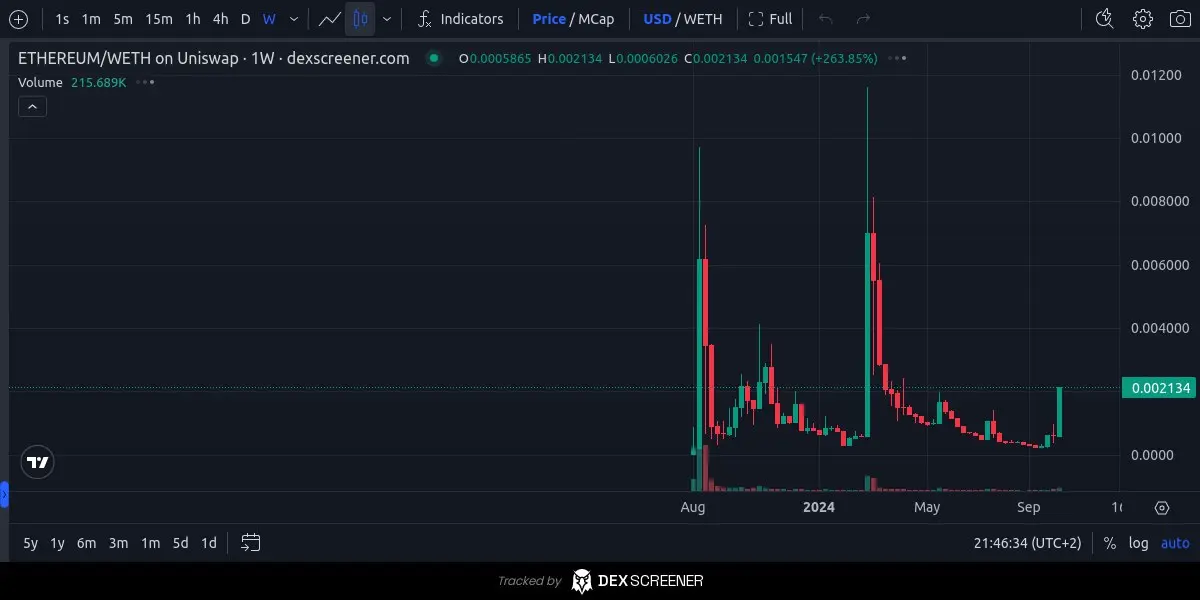Open the quick search tool

[1105, 19]
